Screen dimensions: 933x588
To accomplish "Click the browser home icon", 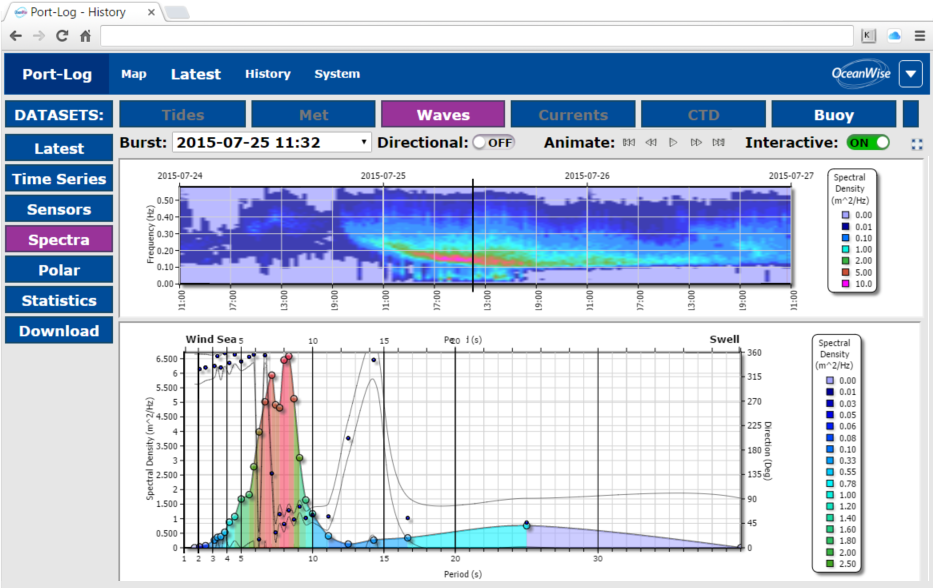I will tap(86, 35).
